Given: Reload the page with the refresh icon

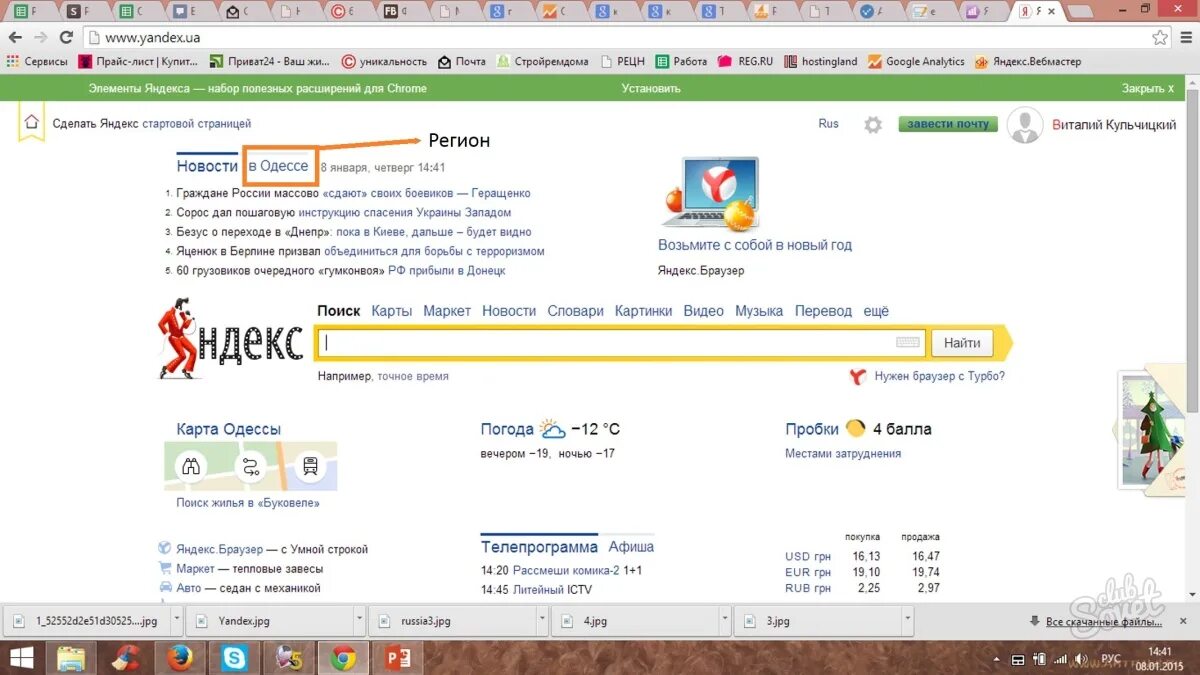Looking at the screenshot, I should pos(66,37).
